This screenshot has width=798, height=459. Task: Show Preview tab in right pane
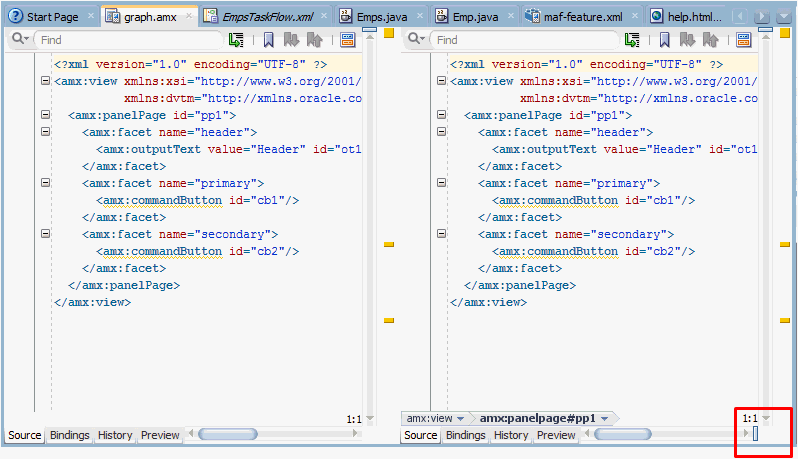(556, 436)
